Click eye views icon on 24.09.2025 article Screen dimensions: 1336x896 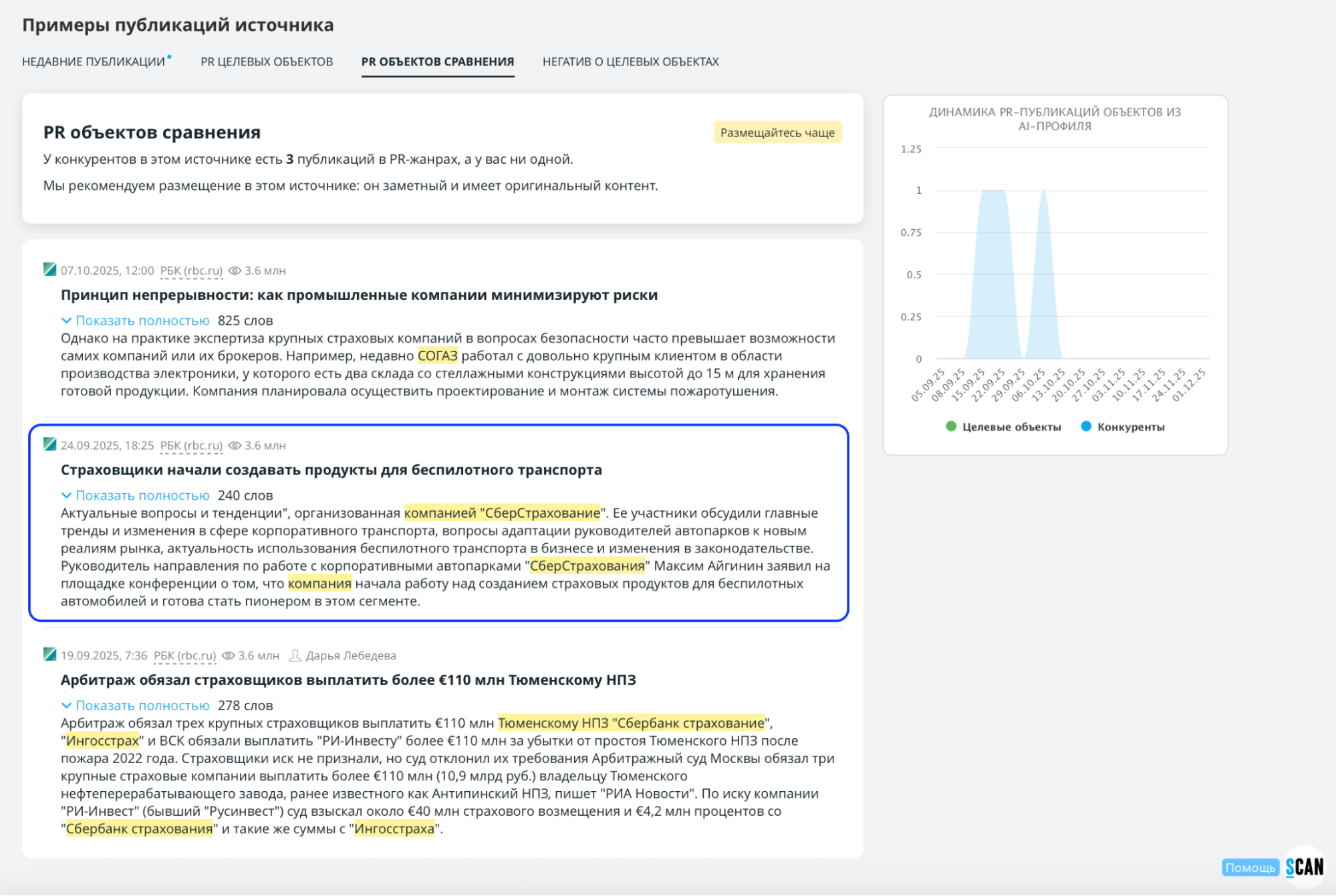pyautogui.click(x=235, y=446)
